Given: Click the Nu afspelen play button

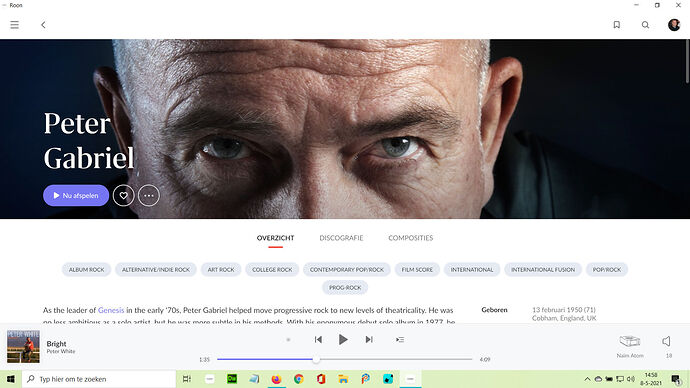Looking at the screenshot, I should (x=76, y=195).
